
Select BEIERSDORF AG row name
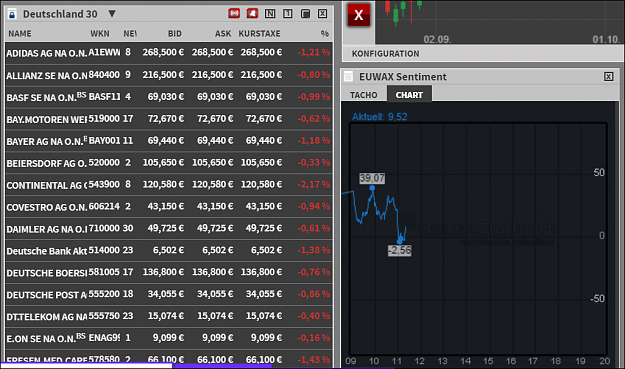47,163
